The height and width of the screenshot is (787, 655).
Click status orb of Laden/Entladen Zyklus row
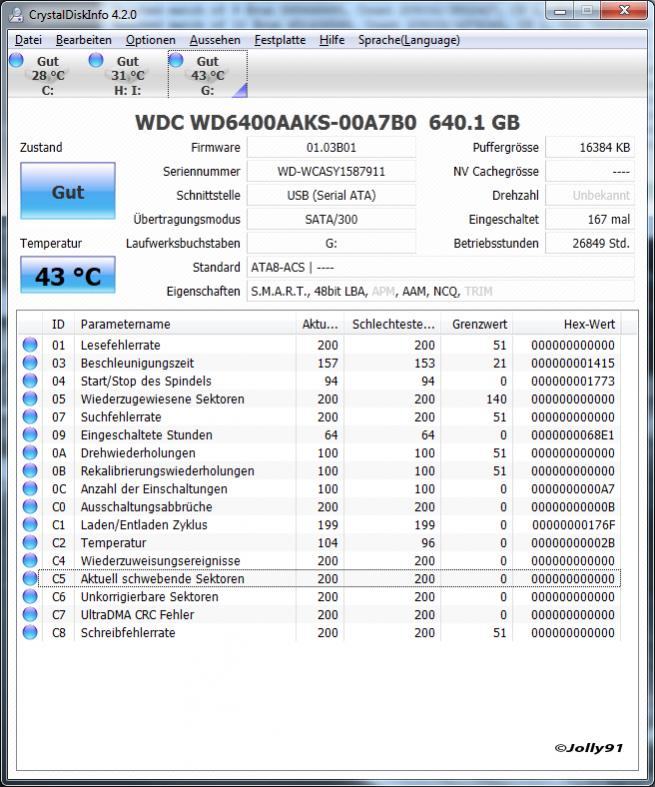tap(30, 524)
